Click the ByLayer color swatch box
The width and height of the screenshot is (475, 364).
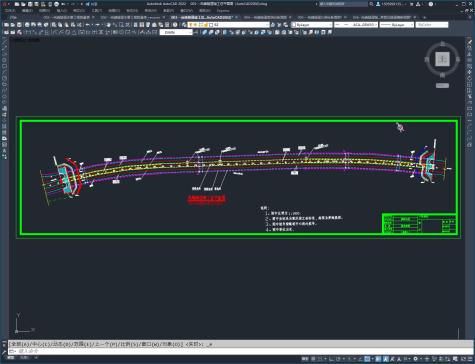pos(293,25)
